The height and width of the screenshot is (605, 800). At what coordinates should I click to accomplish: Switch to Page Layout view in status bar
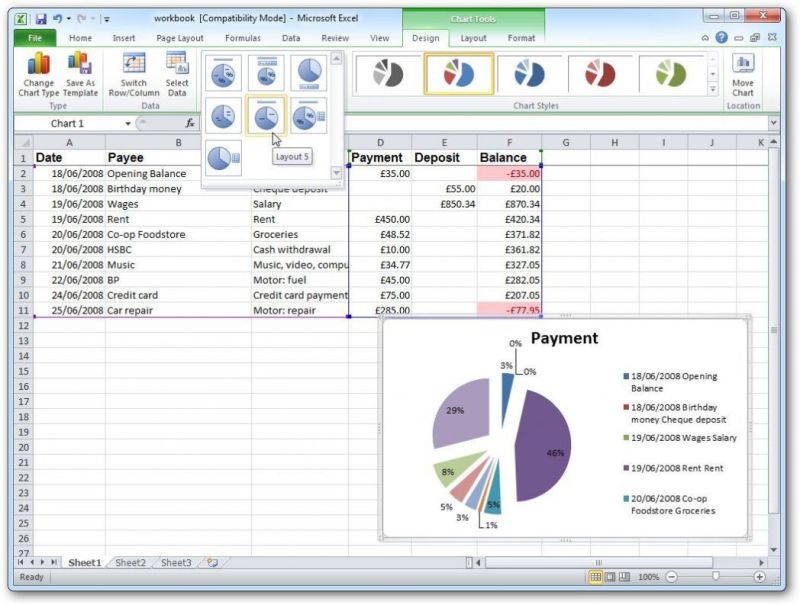(611, 578)
